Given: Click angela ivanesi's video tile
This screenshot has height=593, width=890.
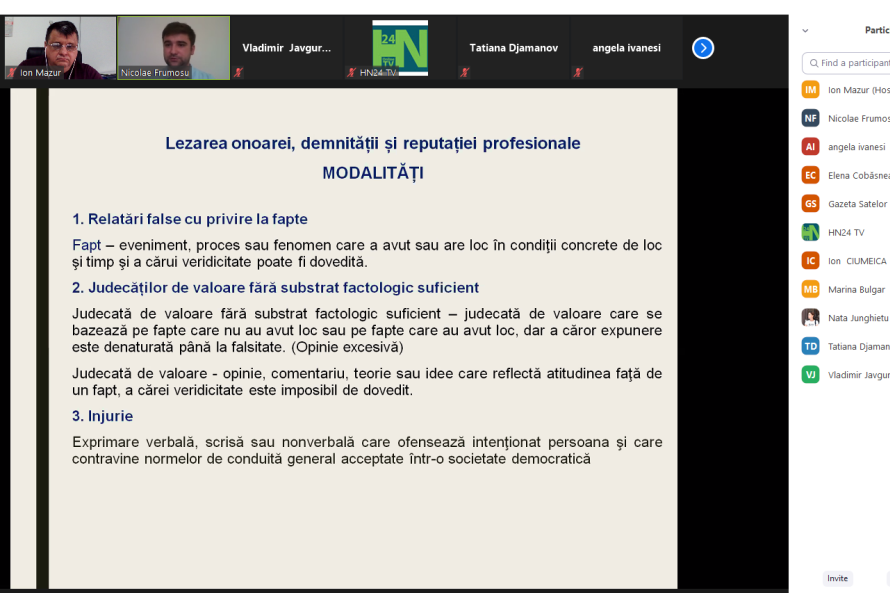Looking at the screenshot, I should point(626,48).
